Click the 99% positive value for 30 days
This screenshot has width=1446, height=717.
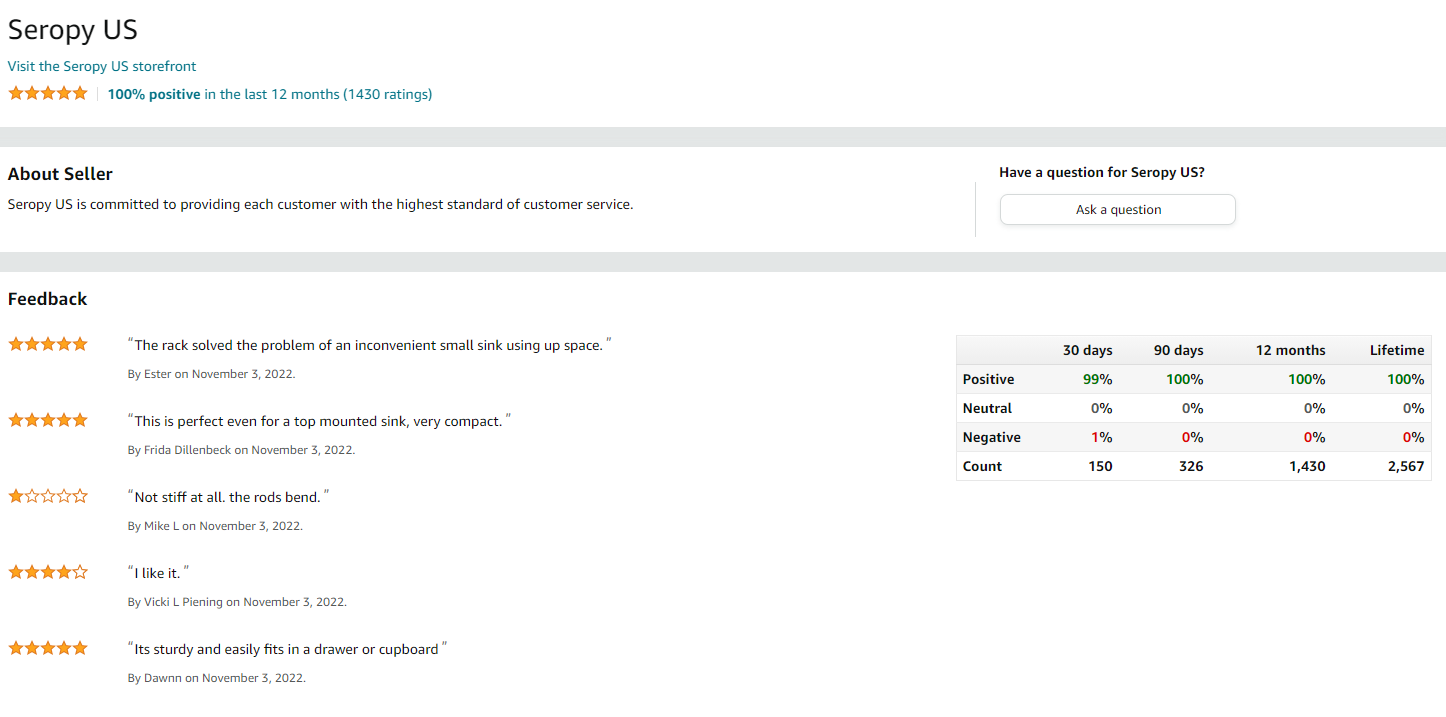coord(1098,379)
